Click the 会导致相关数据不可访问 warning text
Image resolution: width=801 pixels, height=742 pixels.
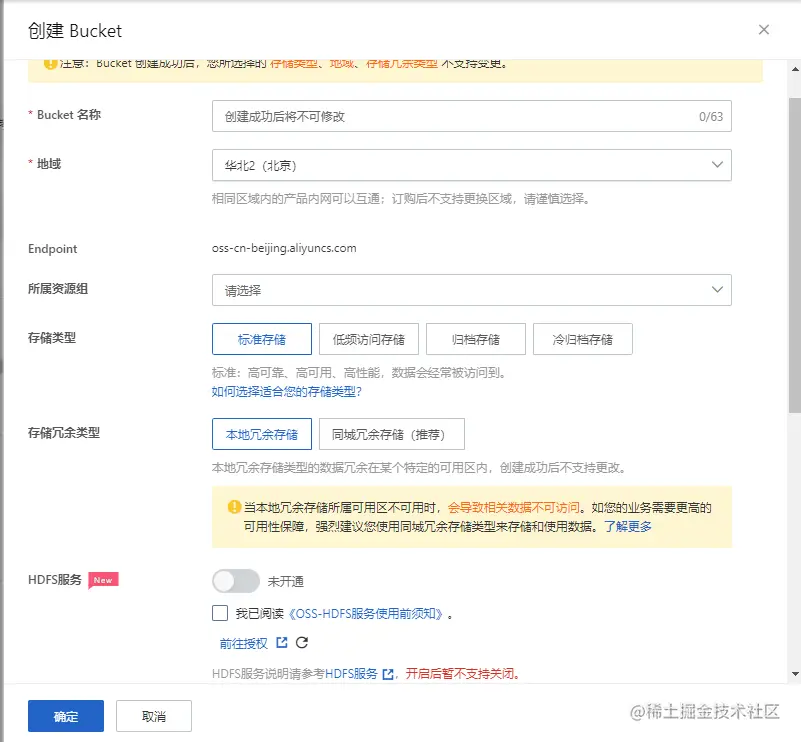(513, 507)
